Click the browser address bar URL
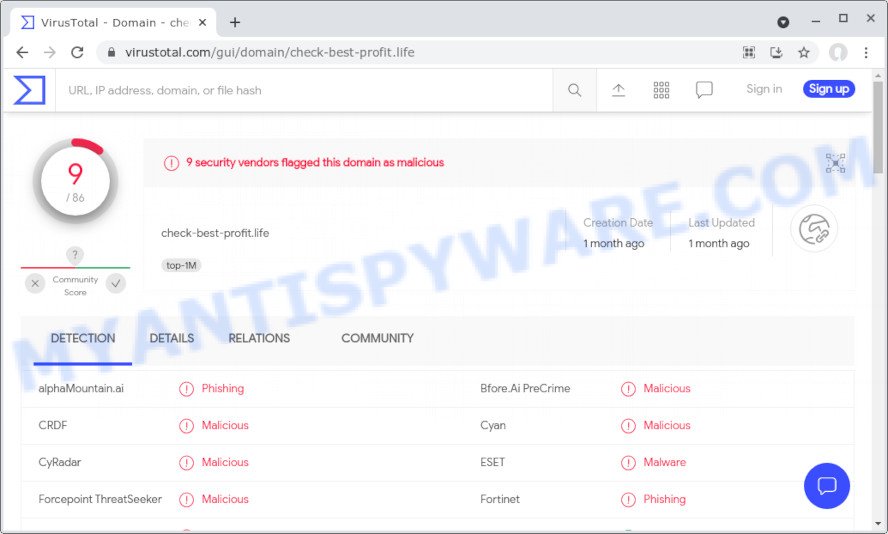Image resolution: width=888 pixels, height=534 pixels. [x=270, y=53]
